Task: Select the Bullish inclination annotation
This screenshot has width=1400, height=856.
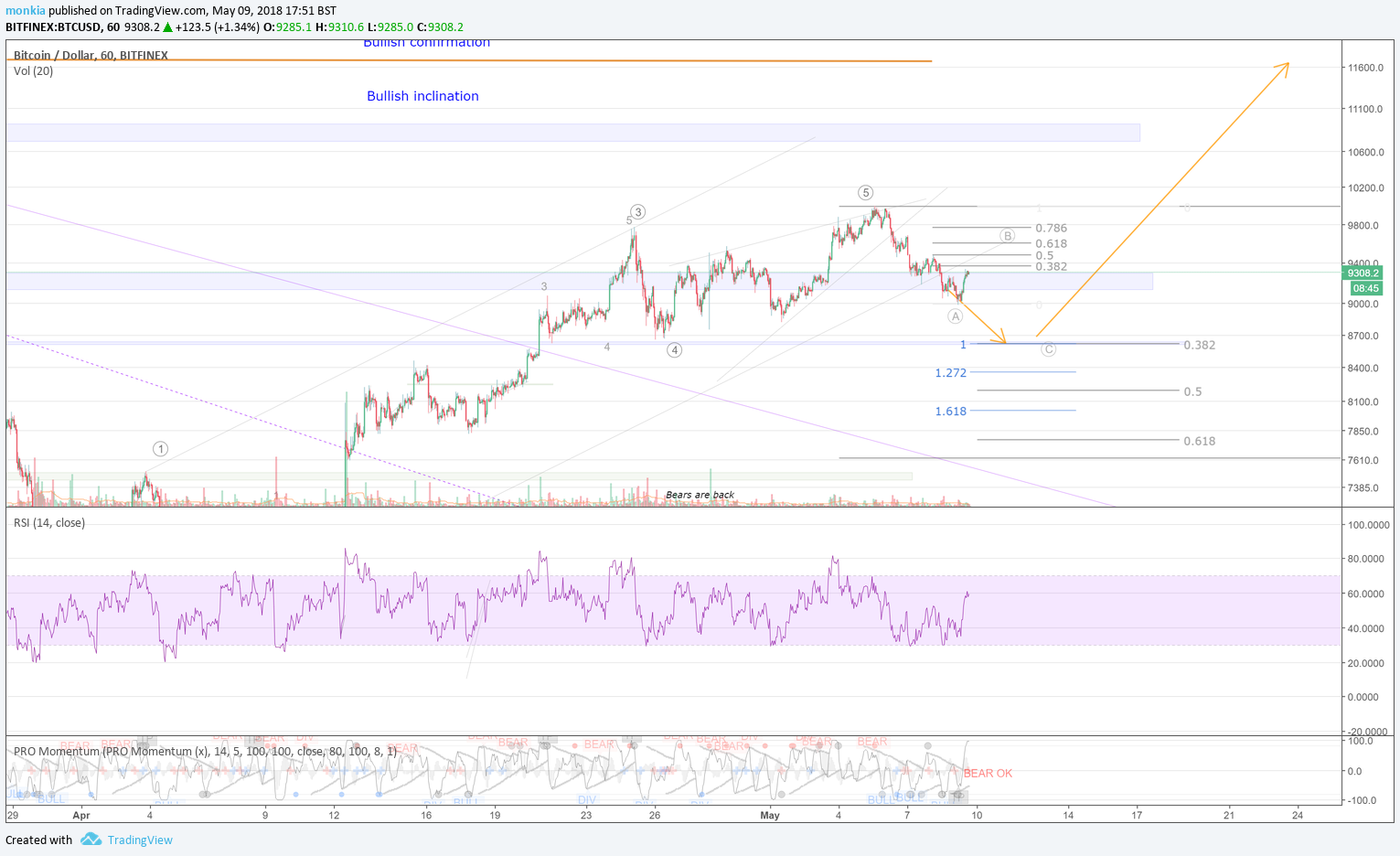Action: click(422, 96)
